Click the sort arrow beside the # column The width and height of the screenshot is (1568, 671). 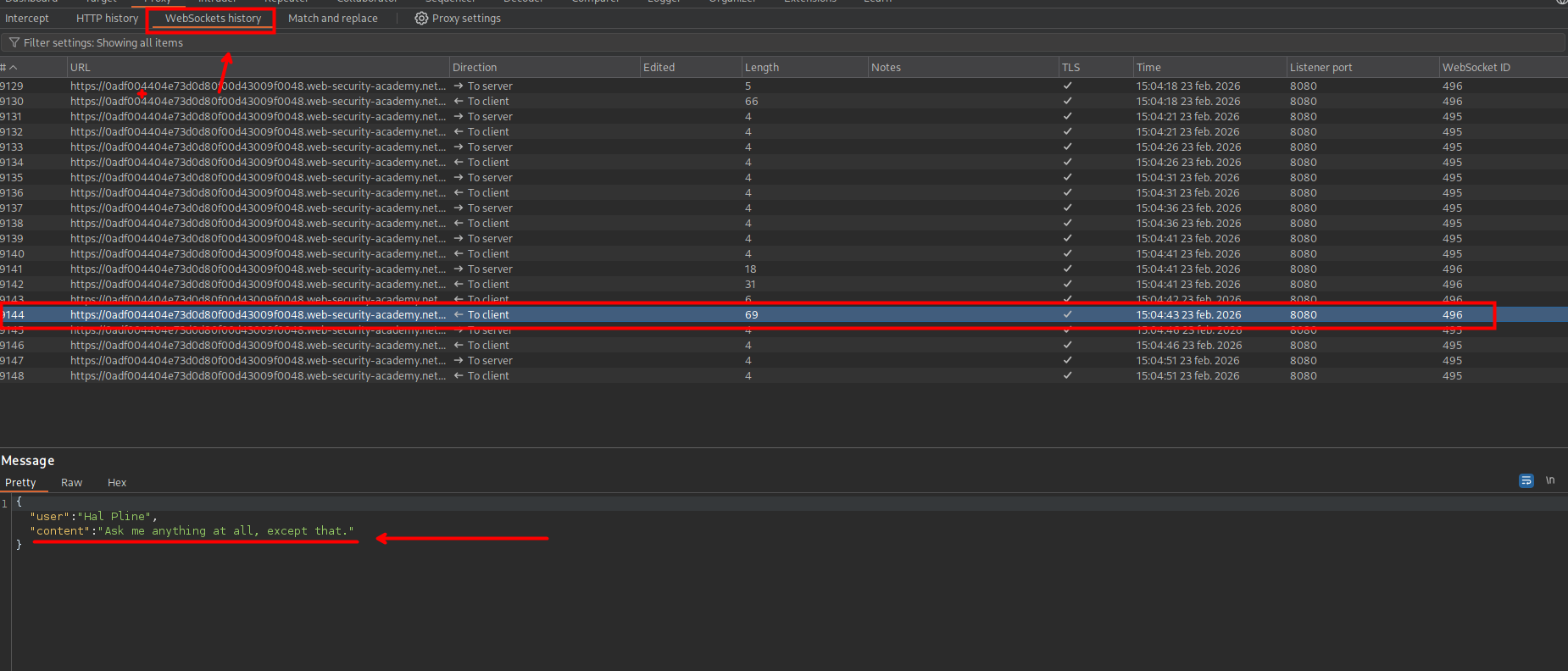(x=14, y=68)
